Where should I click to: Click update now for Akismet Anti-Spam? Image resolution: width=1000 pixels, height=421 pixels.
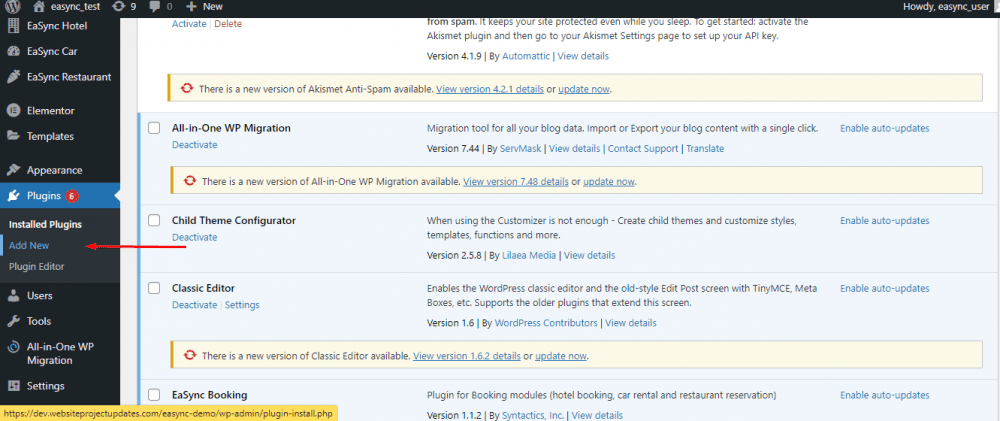[584, 89]
